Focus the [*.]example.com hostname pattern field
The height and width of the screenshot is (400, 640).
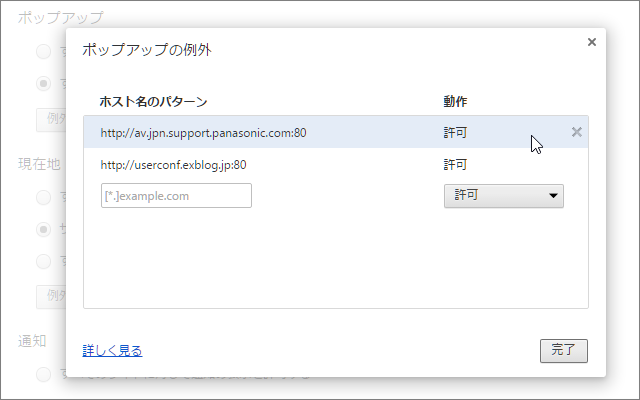[x=176, y=196]
